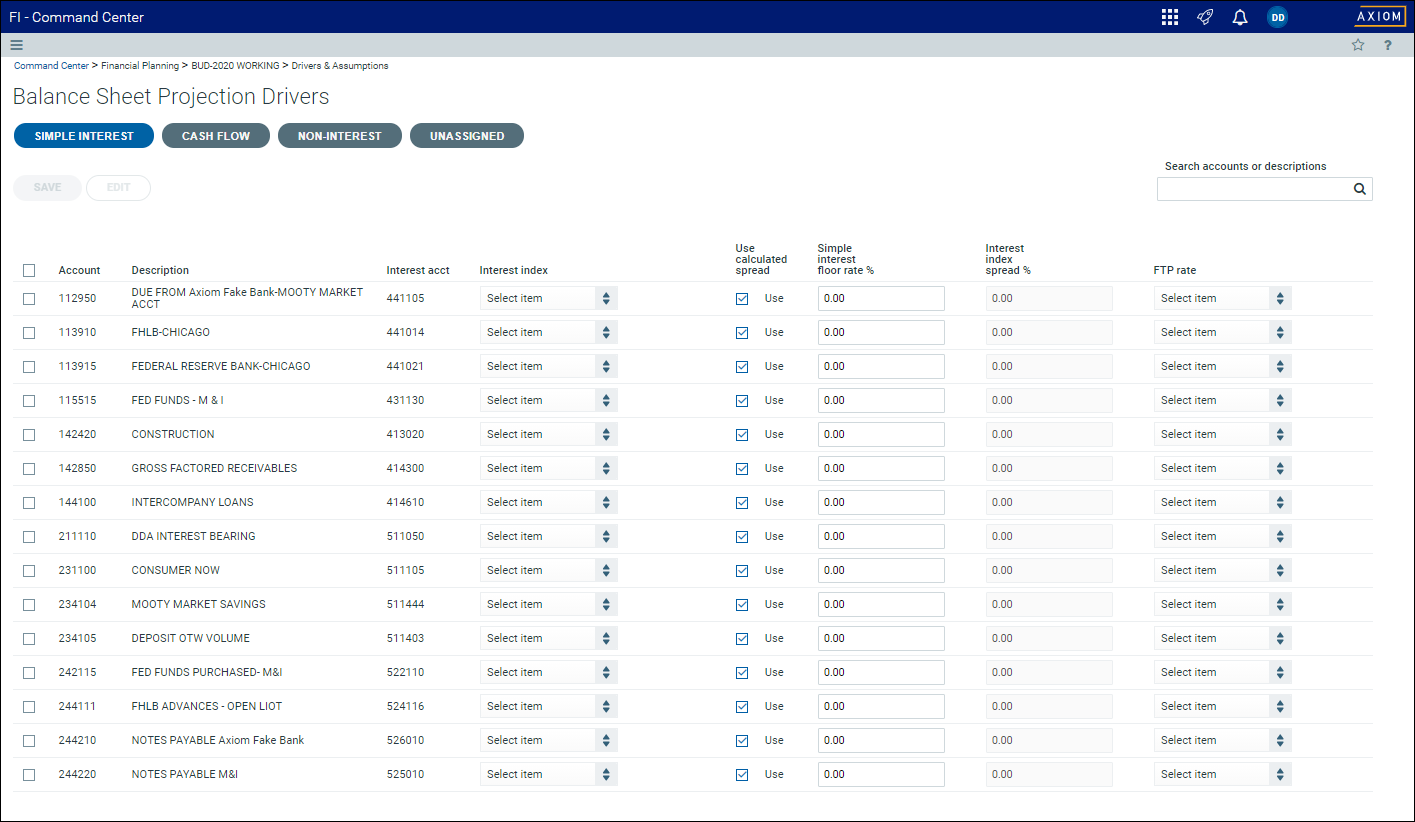This screenshot has width=1415, height=822.
Task: Open FTP rate dropdown for NOTES PAYABLE Axiom Fake Bank
Action: [1223, 740]
